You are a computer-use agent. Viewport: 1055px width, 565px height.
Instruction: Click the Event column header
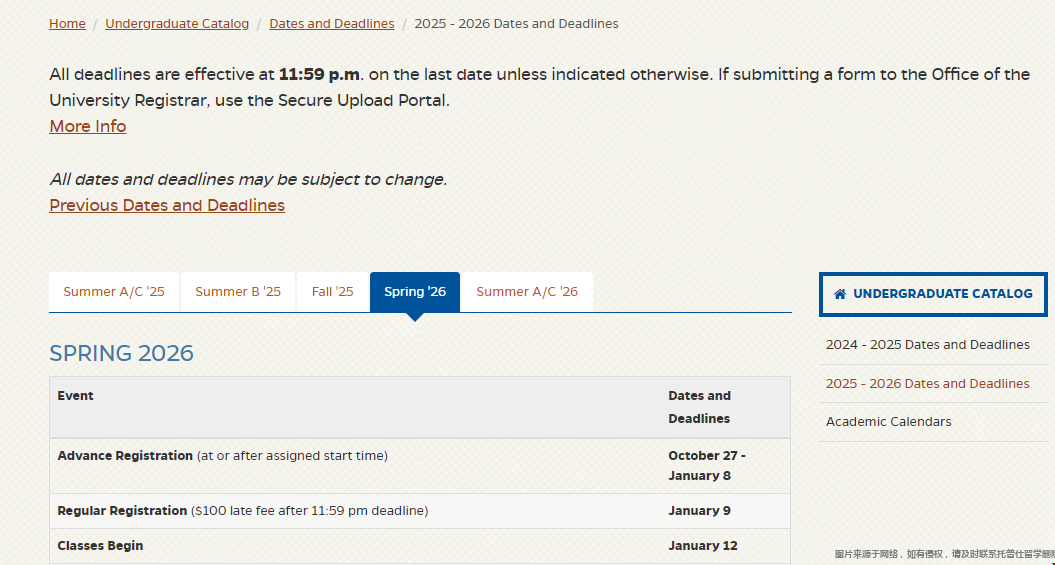tap(75, 396)
